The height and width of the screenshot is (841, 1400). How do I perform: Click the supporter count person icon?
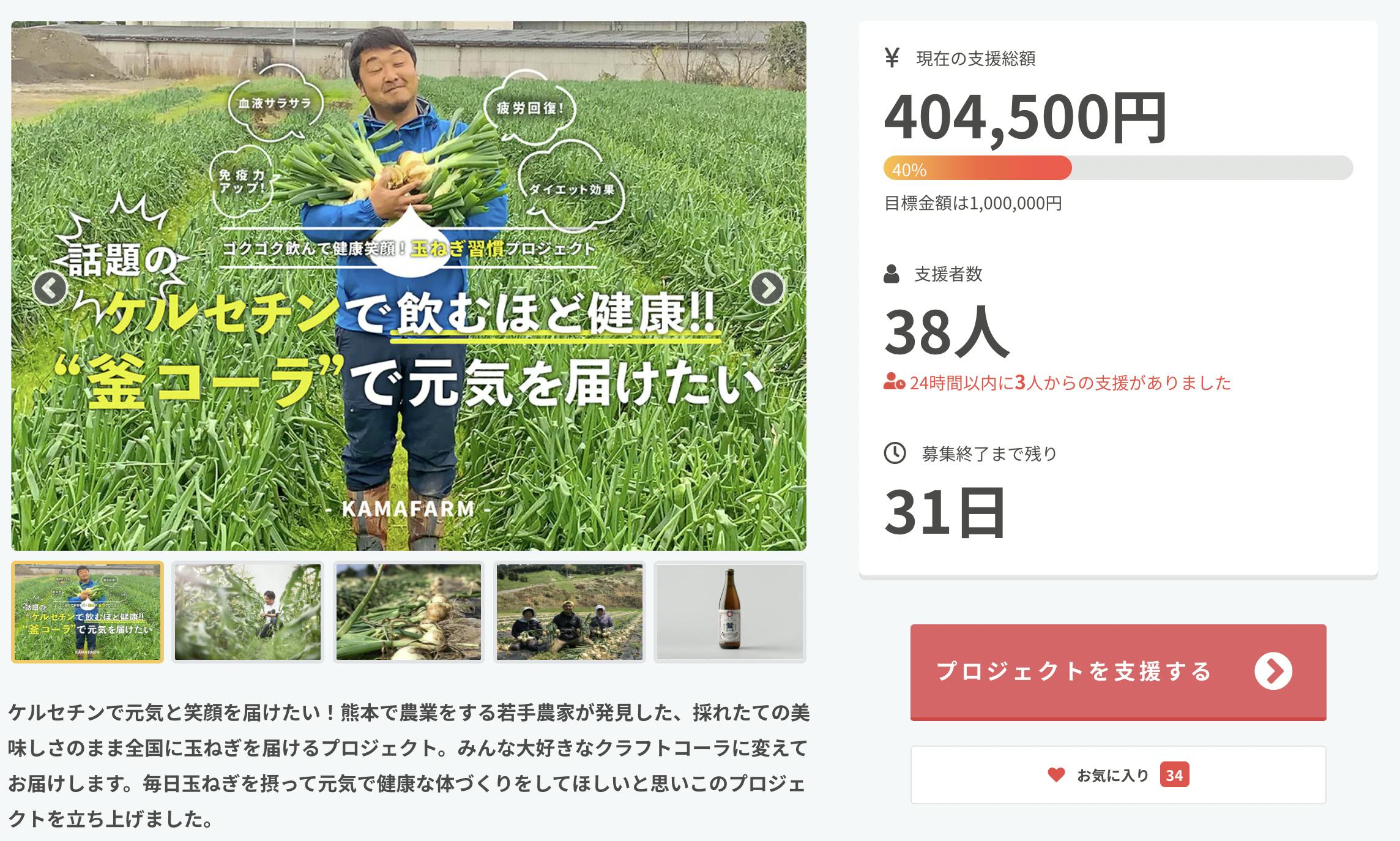click(892, 274)
